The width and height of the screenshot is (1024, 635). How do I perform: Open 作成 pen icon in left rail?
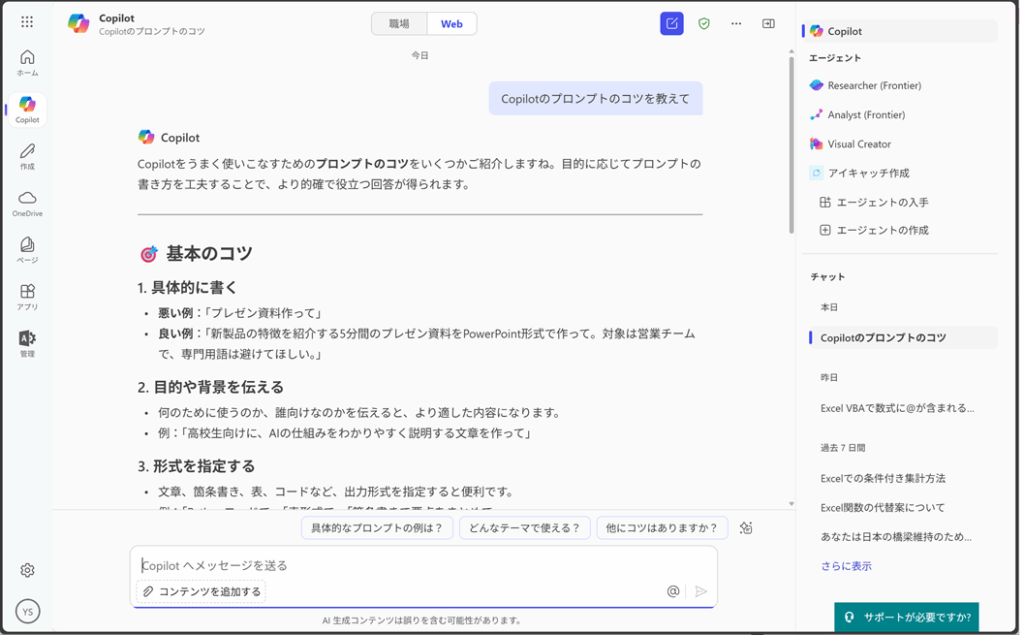[x=27, y=156]
